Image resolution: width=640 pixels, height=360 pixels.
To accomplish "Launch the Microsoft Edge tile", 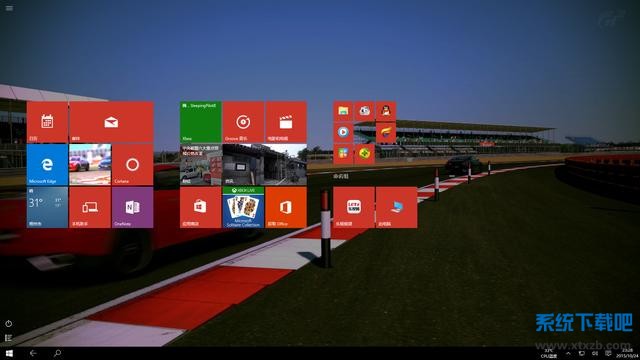I will tap(47, 164).
